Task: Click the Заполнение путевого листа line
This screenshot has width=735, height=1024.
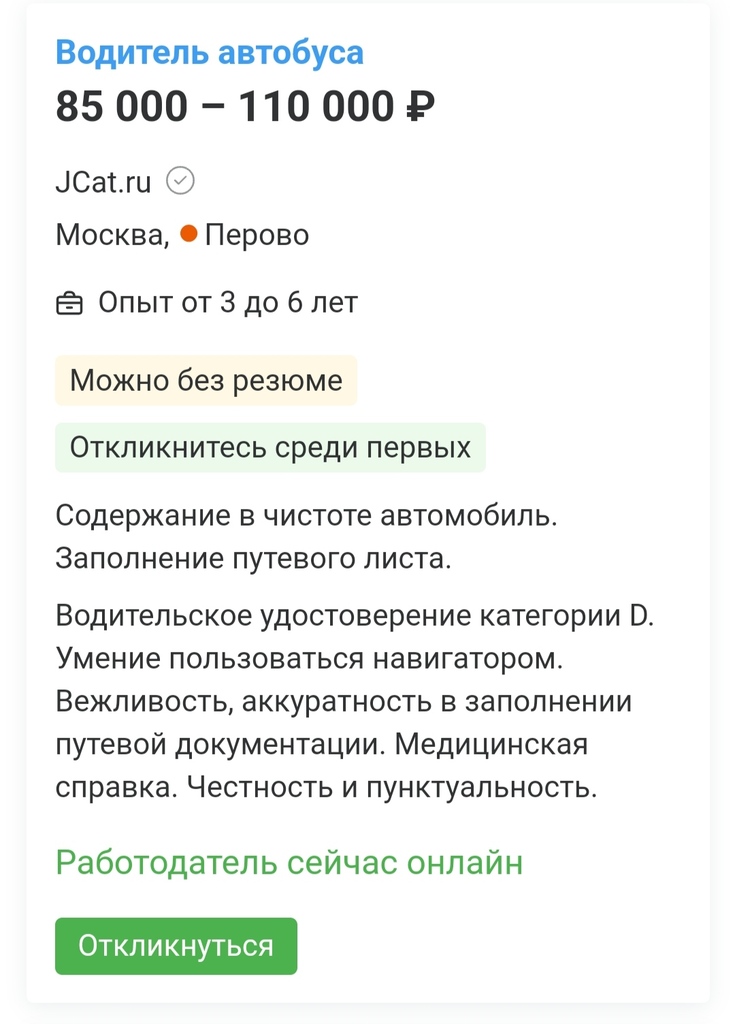Action: tap(253, 559)
